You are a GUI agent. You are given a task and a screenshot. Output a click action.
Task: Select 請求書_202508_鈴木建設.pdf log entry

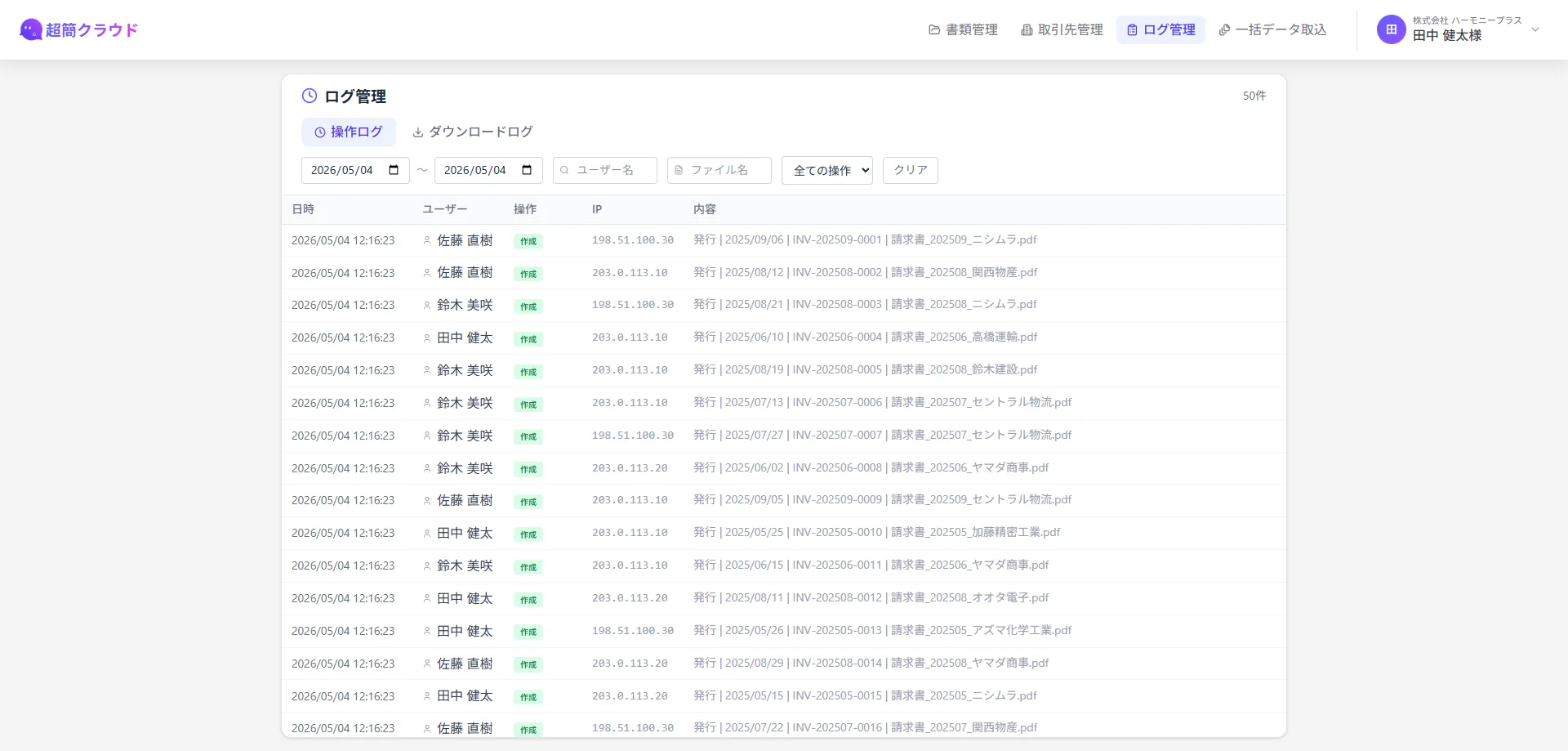(x=964, y=370)
